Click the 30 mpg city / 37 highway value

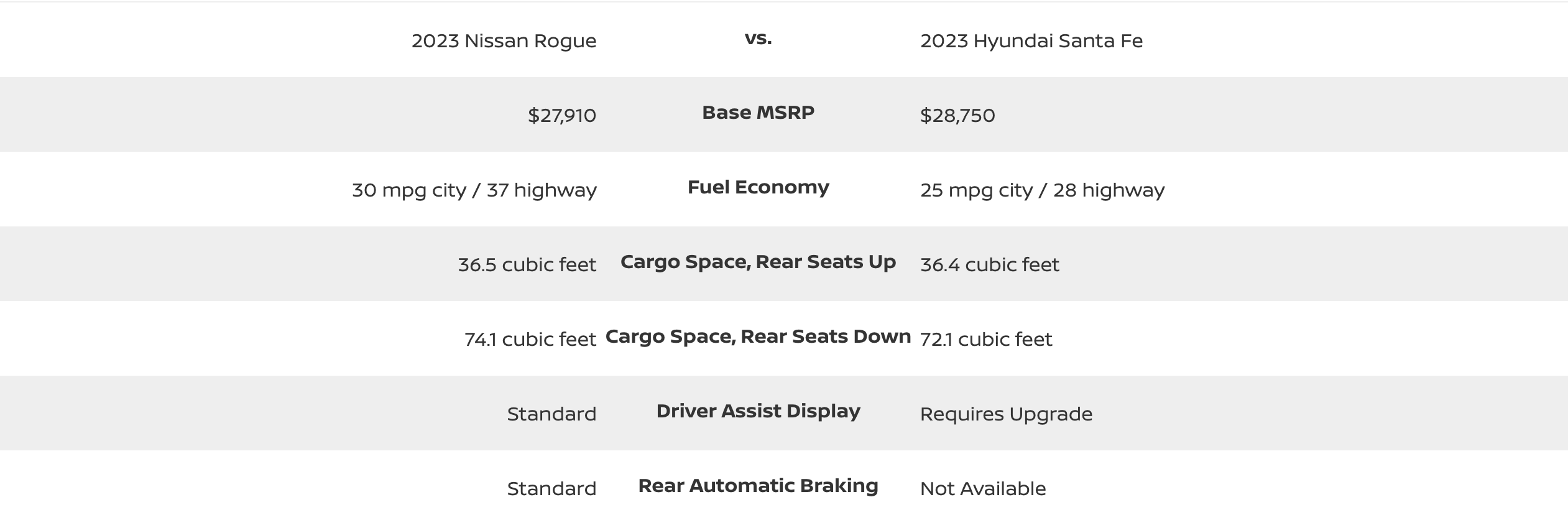474,190
